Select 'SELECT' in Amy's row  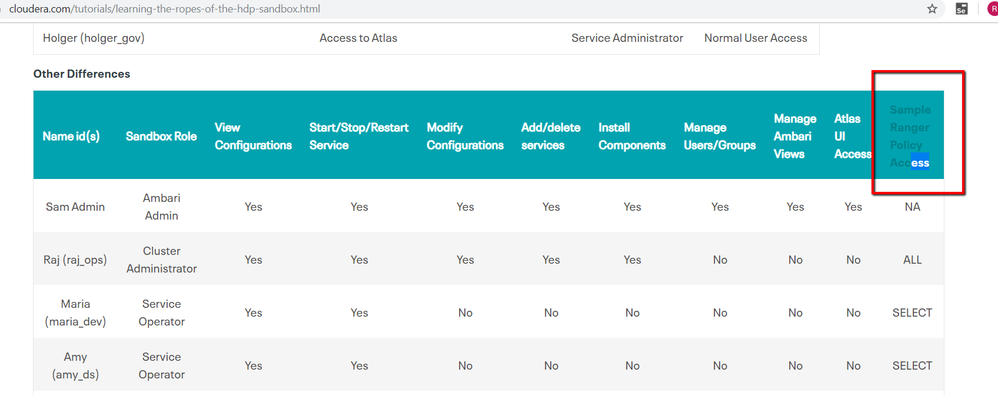(912, 365)
